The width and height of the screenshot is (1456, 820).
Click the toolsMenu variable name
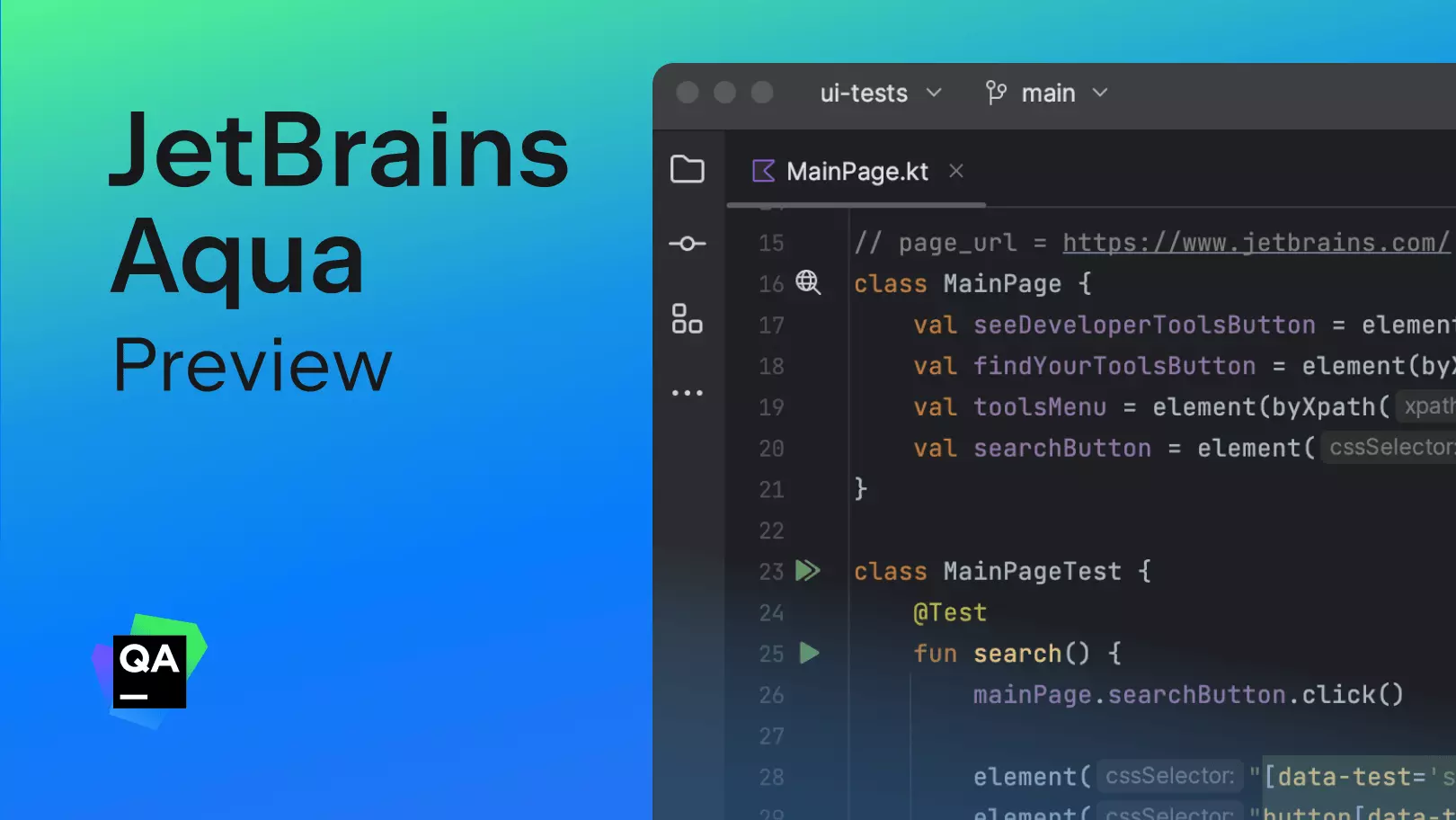(1040, 407)
